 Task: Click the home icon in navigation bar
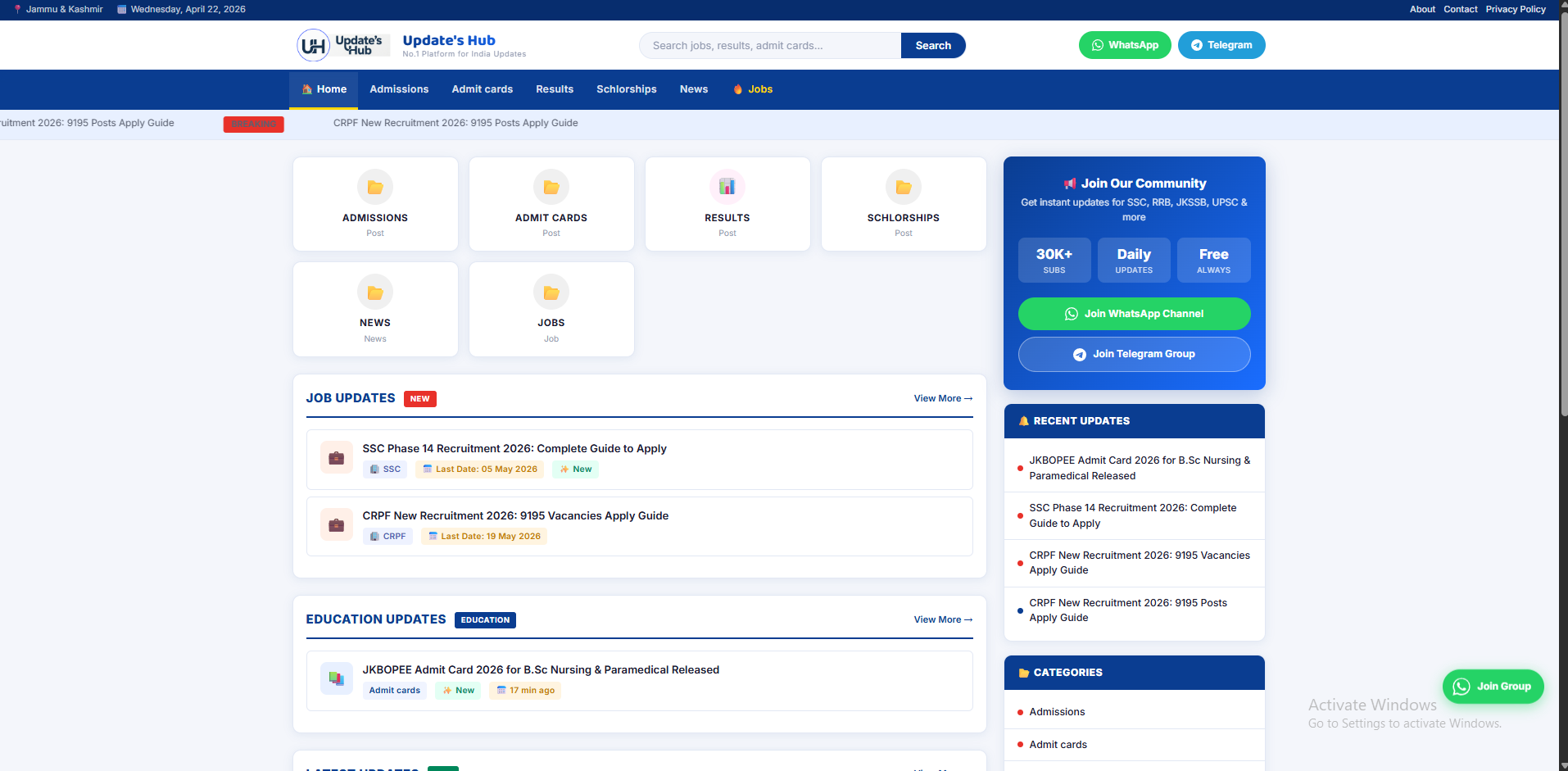click(306, 89)
